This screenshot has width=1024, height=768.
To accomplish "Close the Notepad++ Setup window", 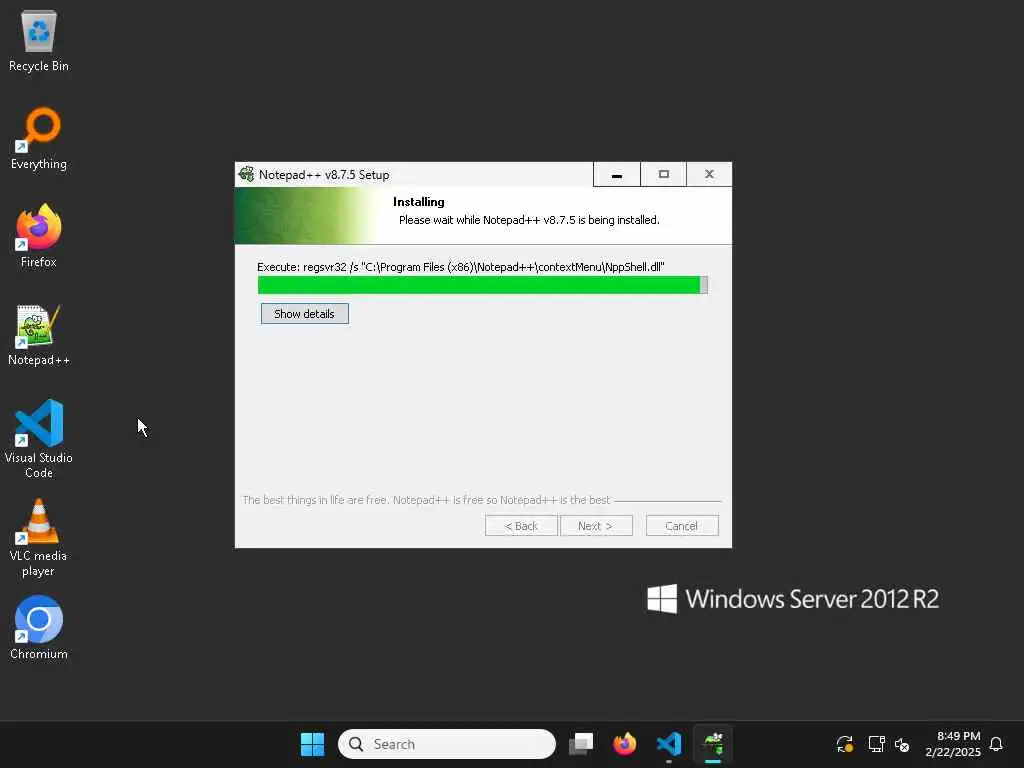I will (709, 174).
